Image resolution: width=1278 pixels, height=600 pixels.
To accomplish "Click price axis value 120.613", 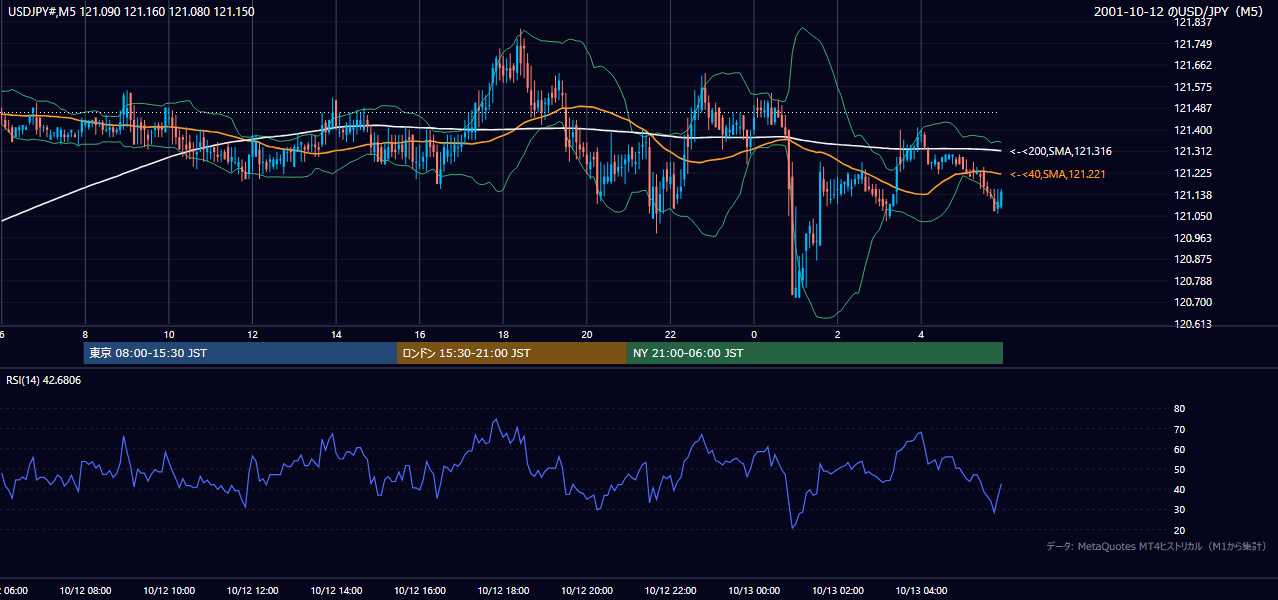I will [x=1193, y=324].
